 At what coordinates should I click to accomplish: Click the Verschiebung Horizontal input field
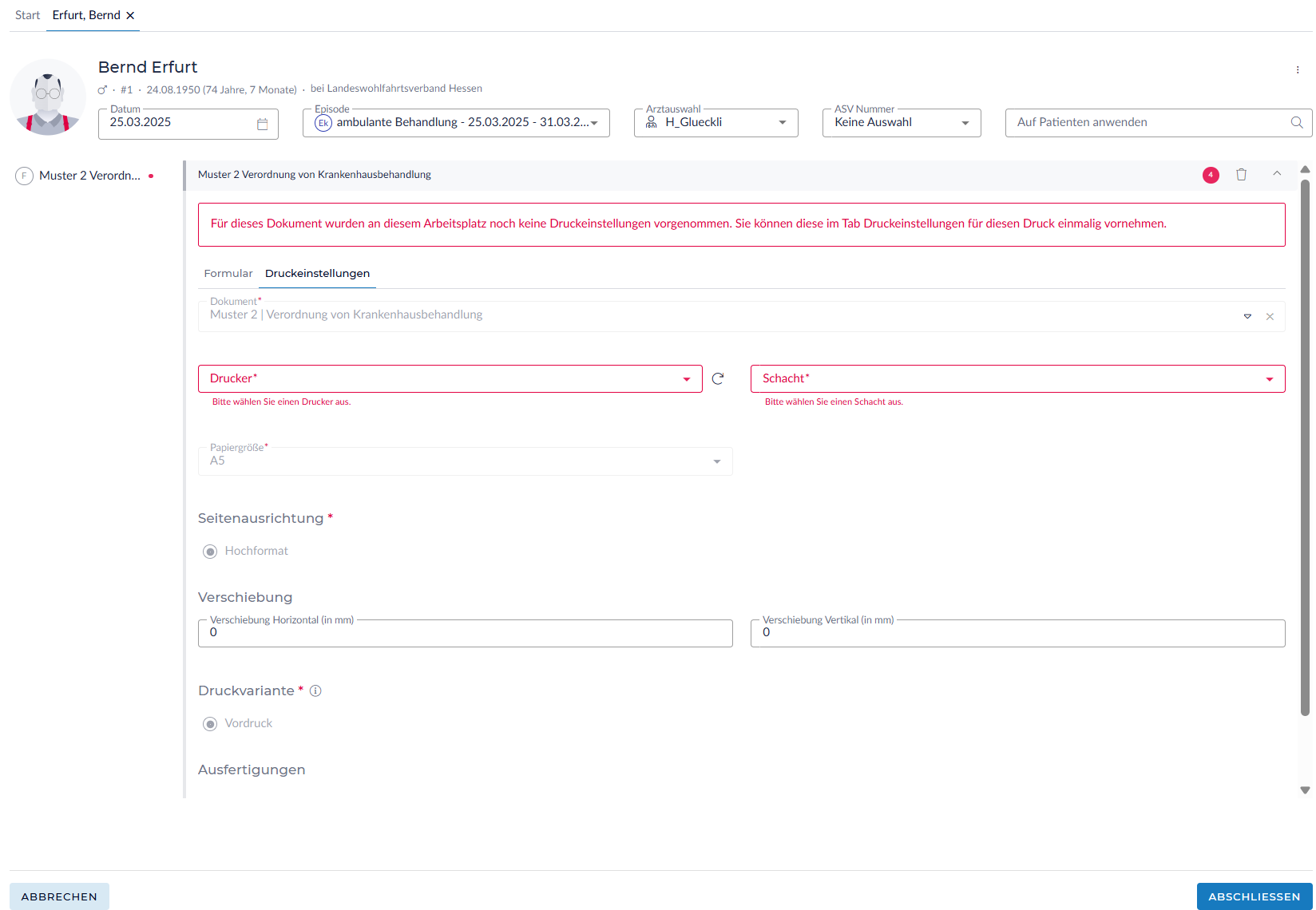click(465, 633)
